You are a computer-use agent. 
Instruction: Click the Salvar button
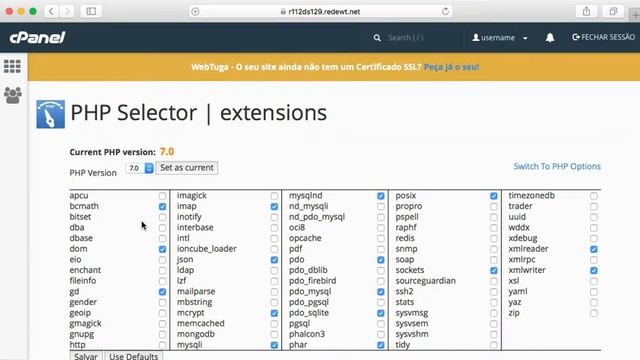(x=86, y=356)
